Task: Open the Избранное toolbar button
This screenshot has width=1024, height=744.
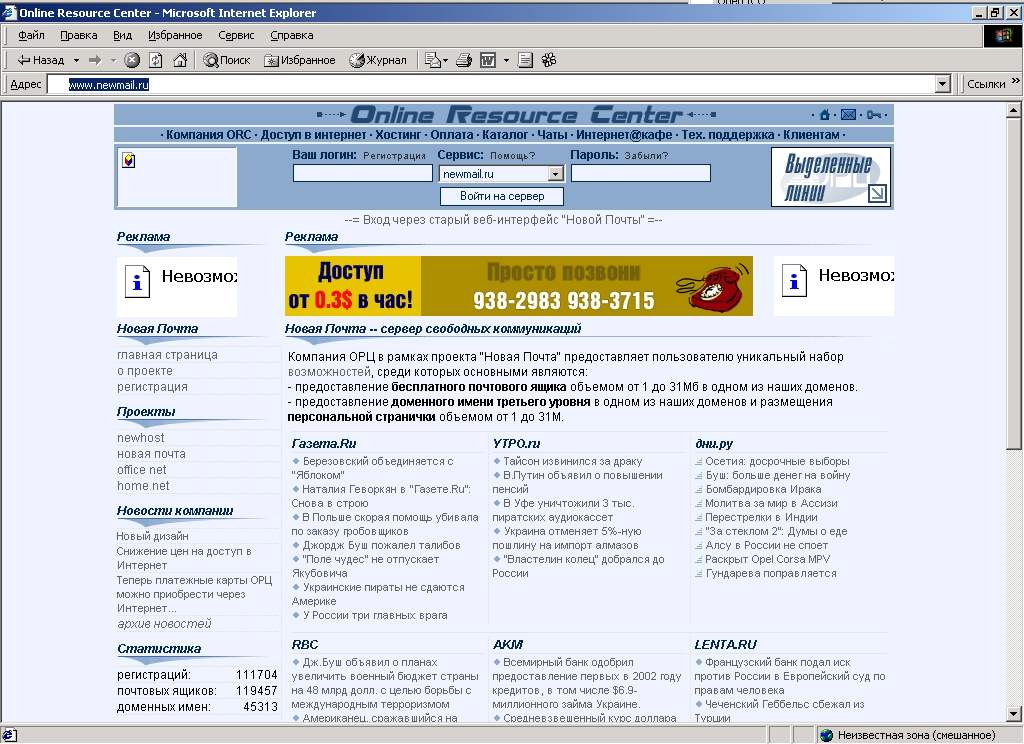Action: coord(300,60)
